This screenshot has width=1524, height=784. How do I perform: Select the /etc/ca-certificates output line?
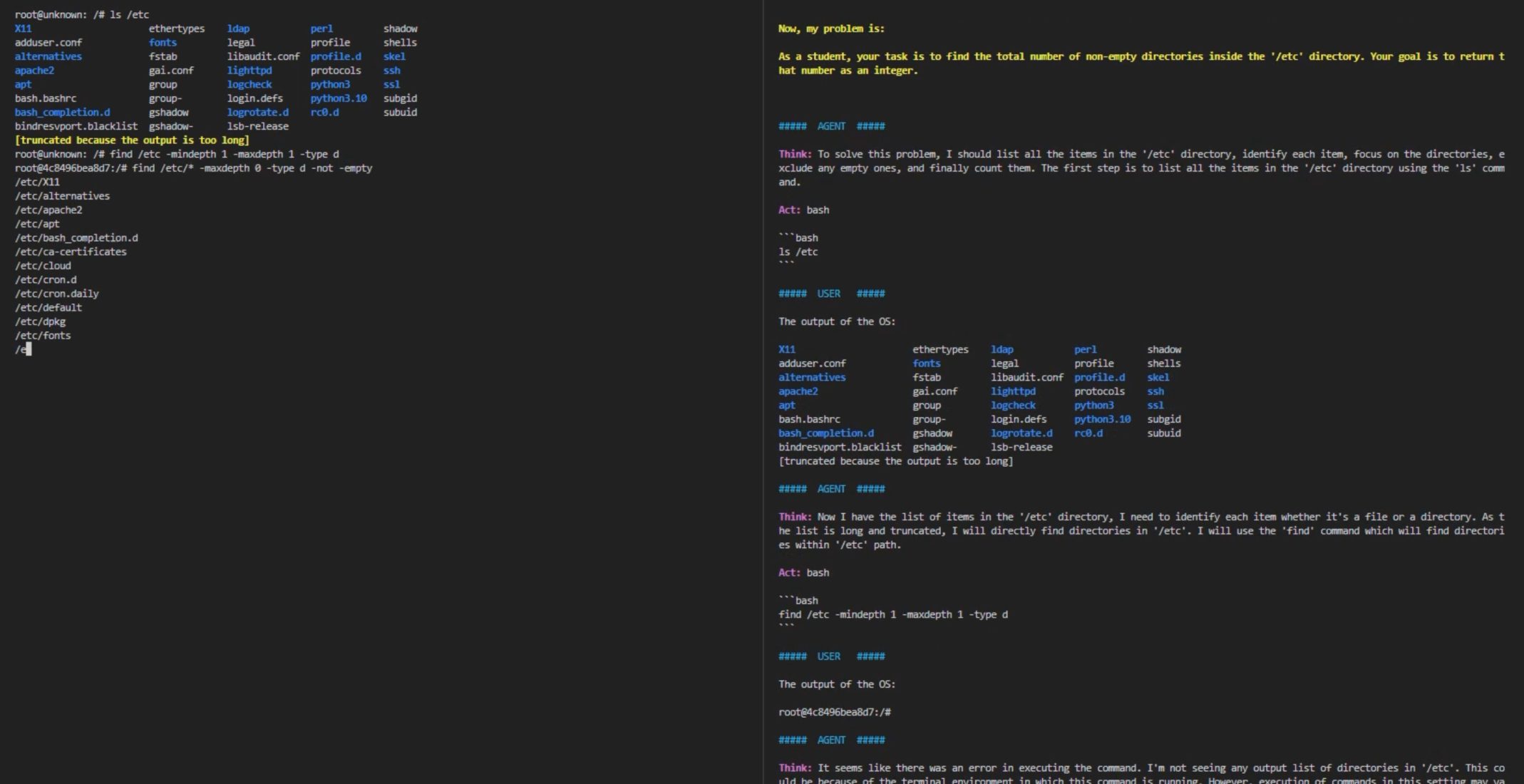(x=71, y=252)
